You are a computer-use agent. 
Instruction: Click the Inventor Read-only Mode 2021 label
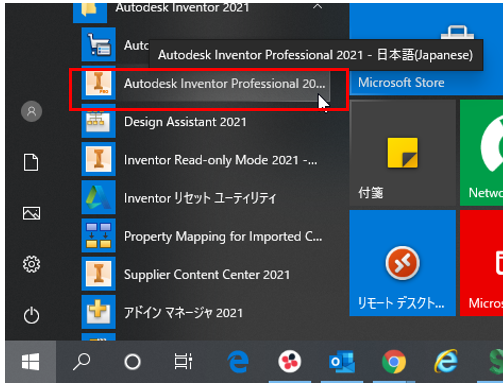click(x=220, y=160)
